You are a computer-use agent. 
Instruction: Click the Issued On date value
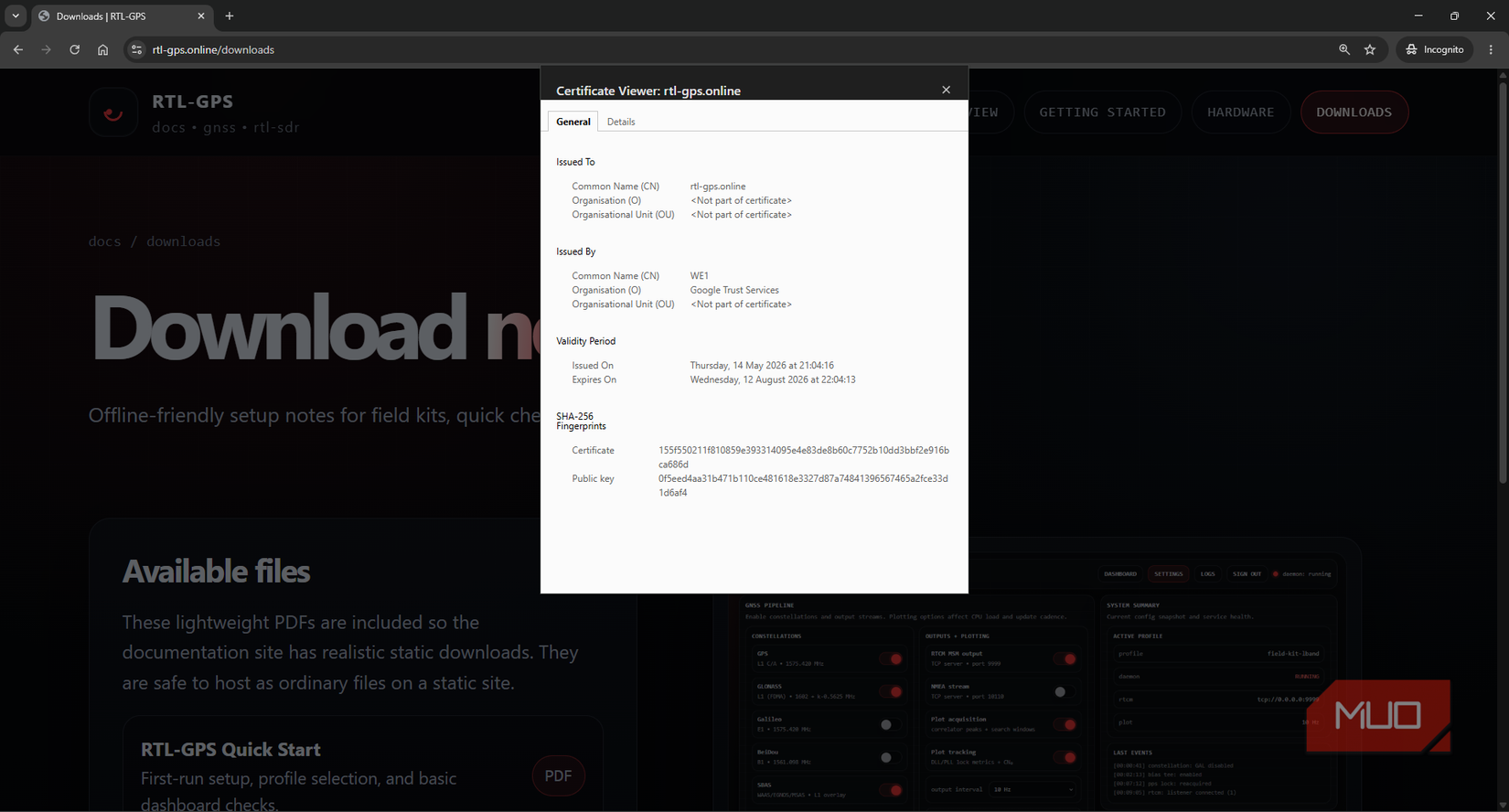pyautogui.click(x=762, y=366)
